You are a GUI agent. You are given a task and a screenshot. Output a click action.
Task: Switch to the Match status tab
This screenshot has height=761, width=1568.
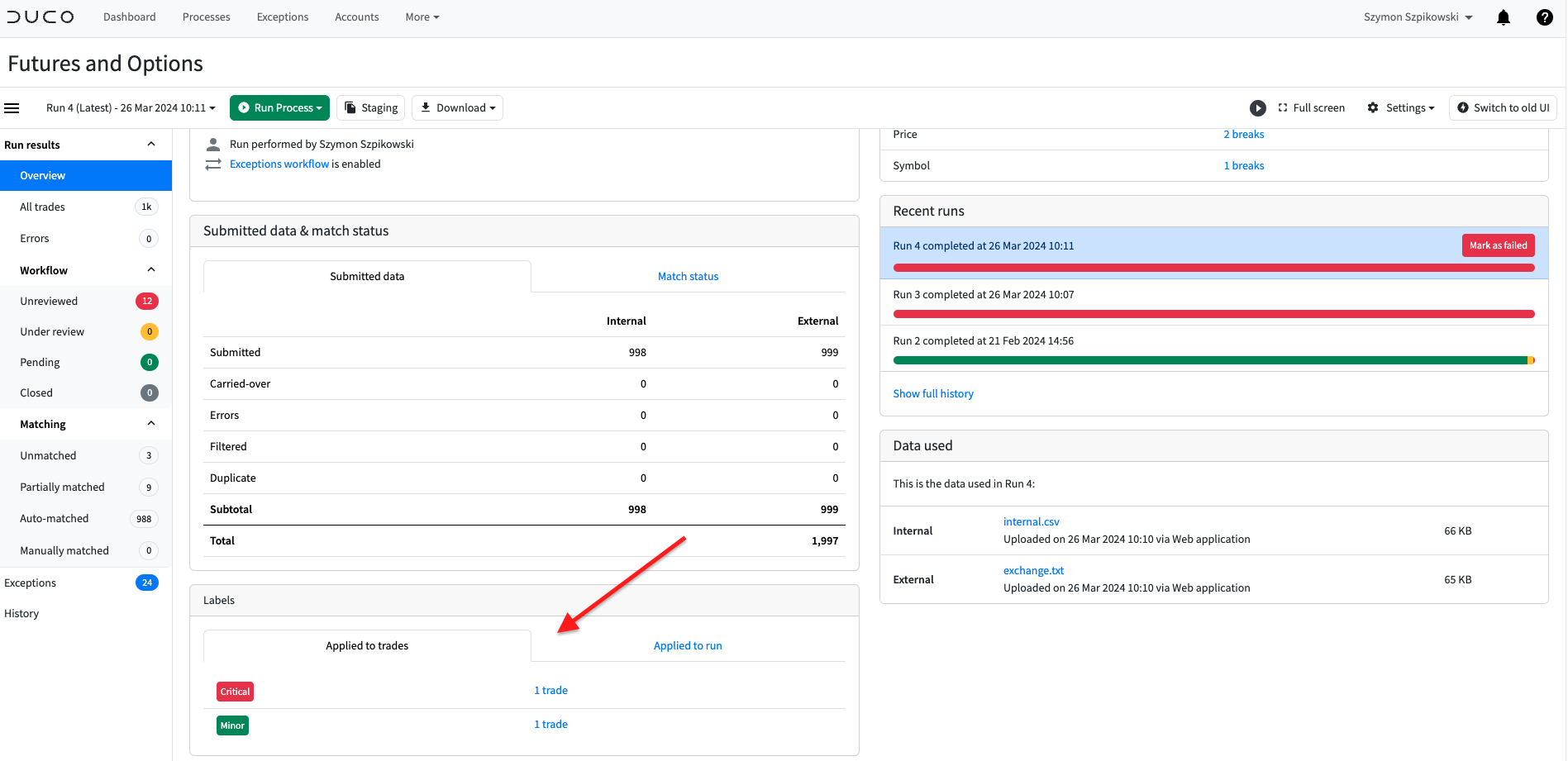click(688, 277)
